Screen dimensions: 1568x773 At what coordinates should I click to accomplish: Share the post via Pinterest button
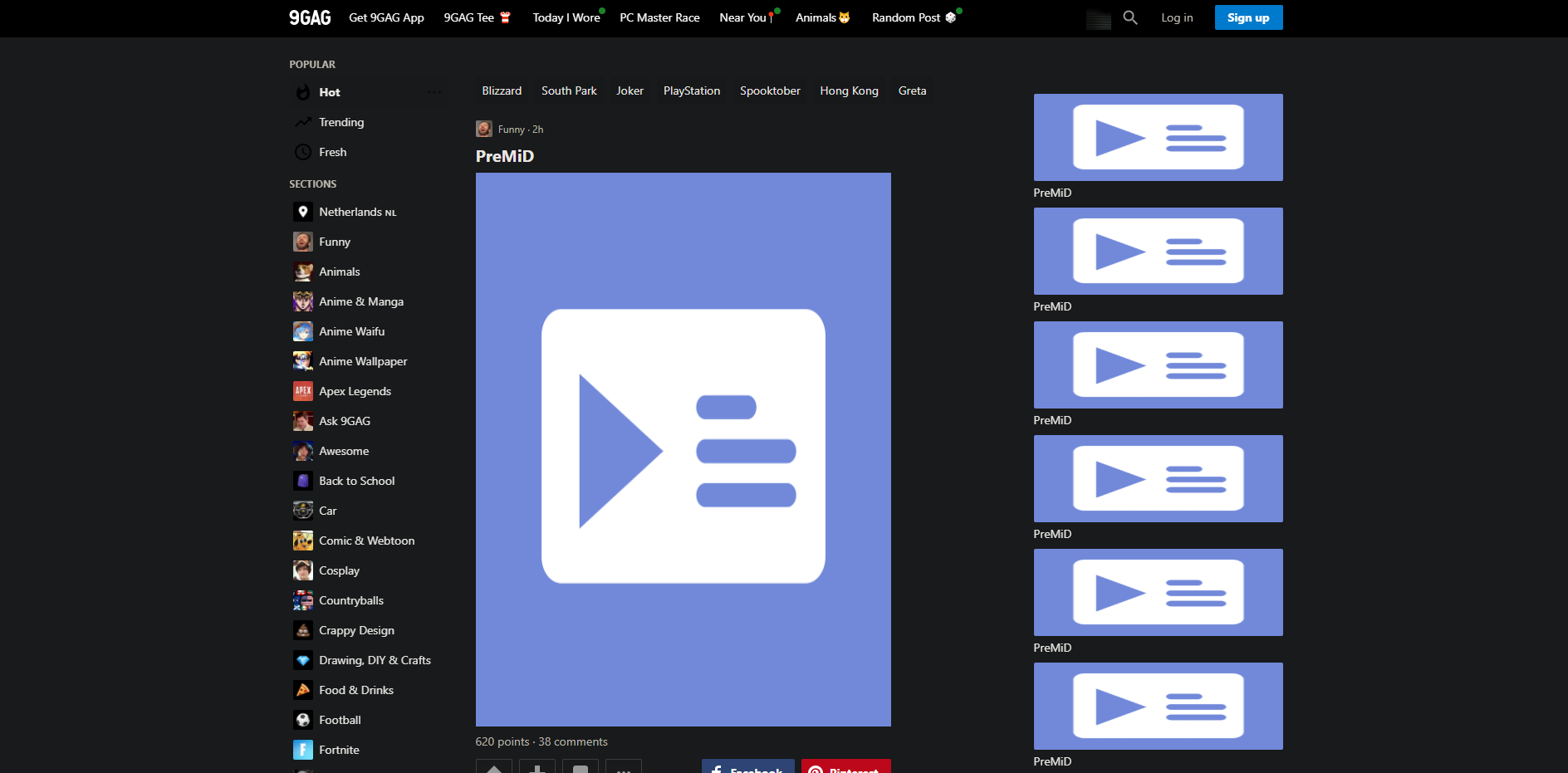click(x=846, y=767)
